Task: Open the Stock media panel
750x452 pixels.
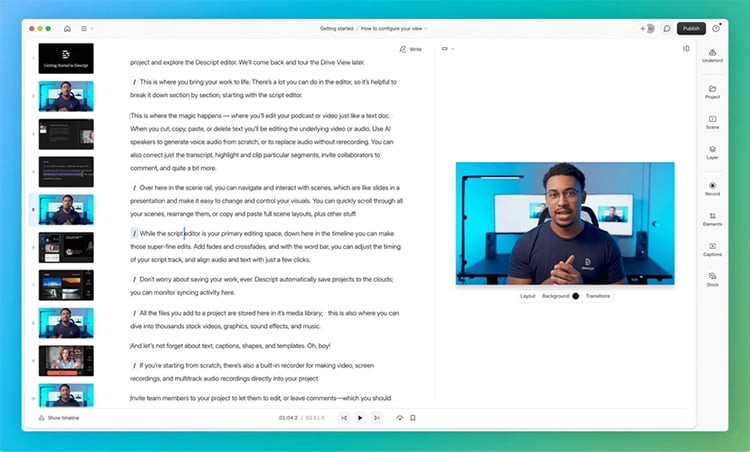Action: [x=712, y=280]
